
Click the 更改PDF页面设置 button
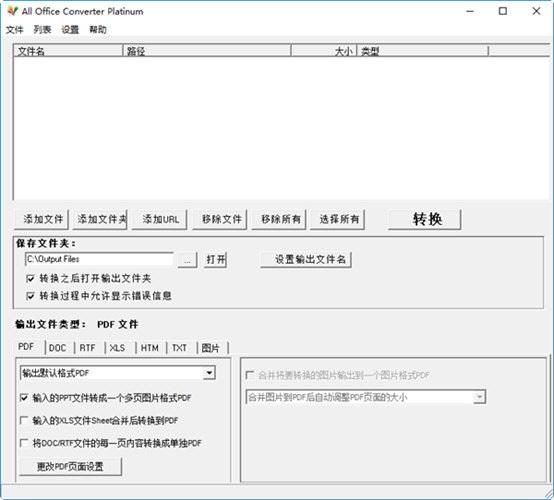tap(70, 467)
